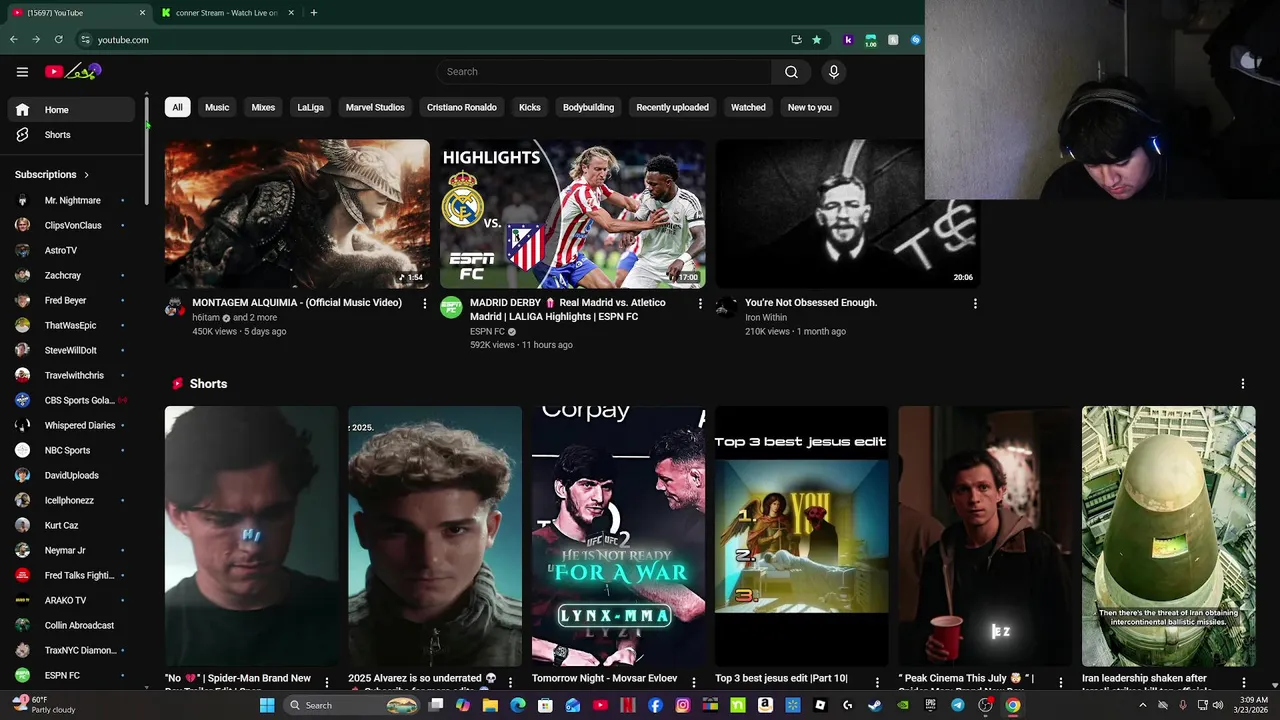Viewport: 1280px width, 720px height.
Task: Click Iron Within channel avatar
Action: tap(726, 307)
